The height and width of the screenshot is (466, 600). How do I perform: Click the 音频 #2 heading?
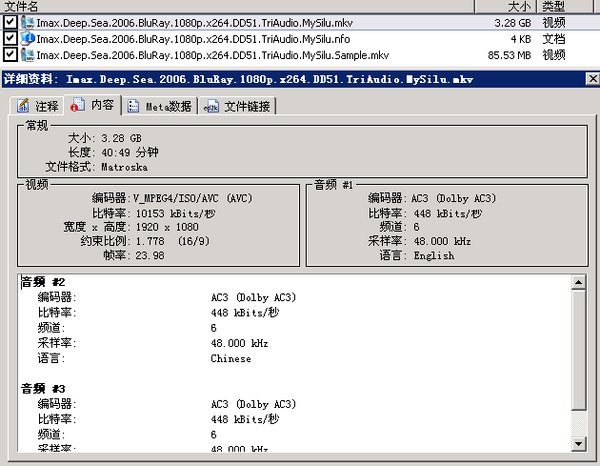click(43, 282)
